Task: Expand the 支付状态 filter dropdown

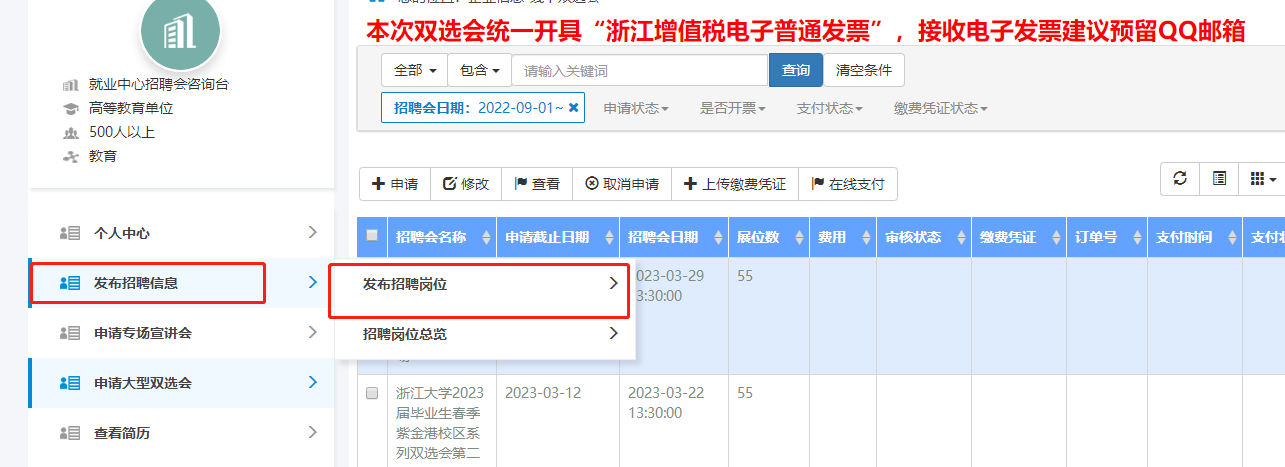Action: (x=829, y=108)
